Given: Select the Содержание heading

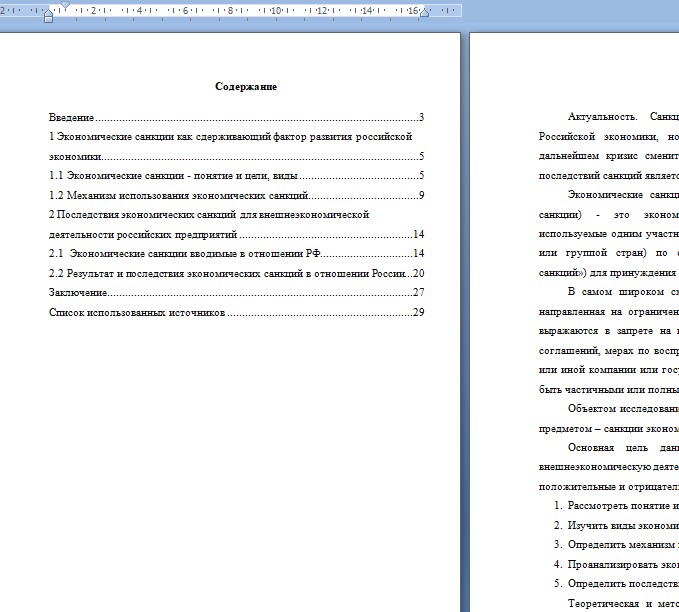Looking at the screenshot, I should tap(246, 87).
